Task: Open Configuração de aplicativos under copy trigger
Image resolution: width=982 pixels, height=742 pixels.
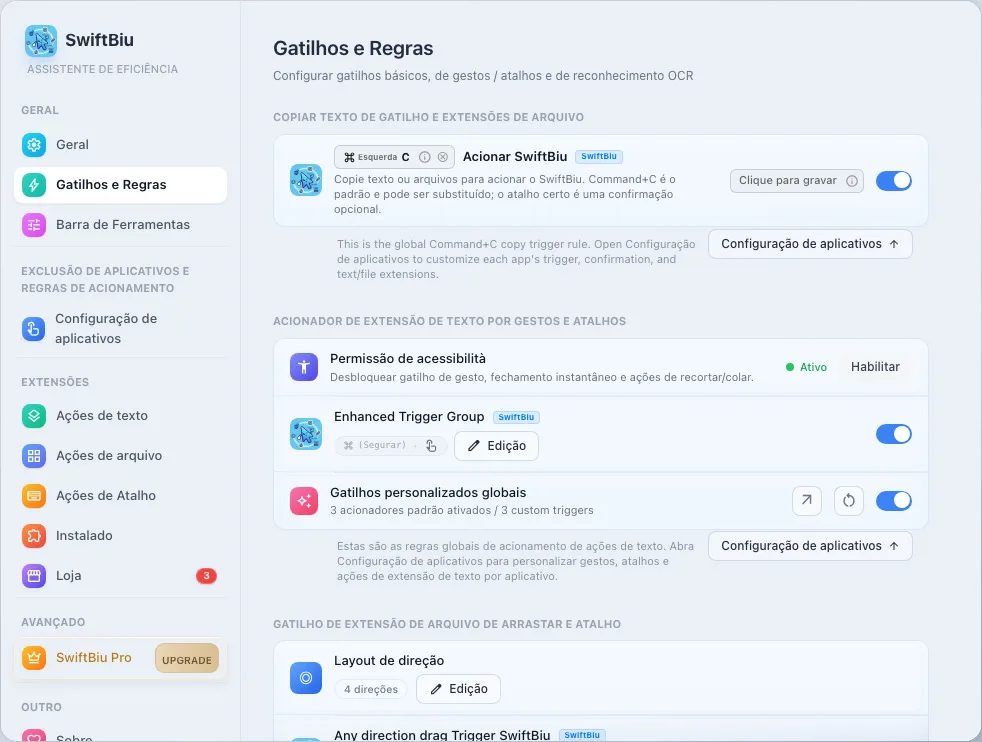Action: (x=810, y=244)
